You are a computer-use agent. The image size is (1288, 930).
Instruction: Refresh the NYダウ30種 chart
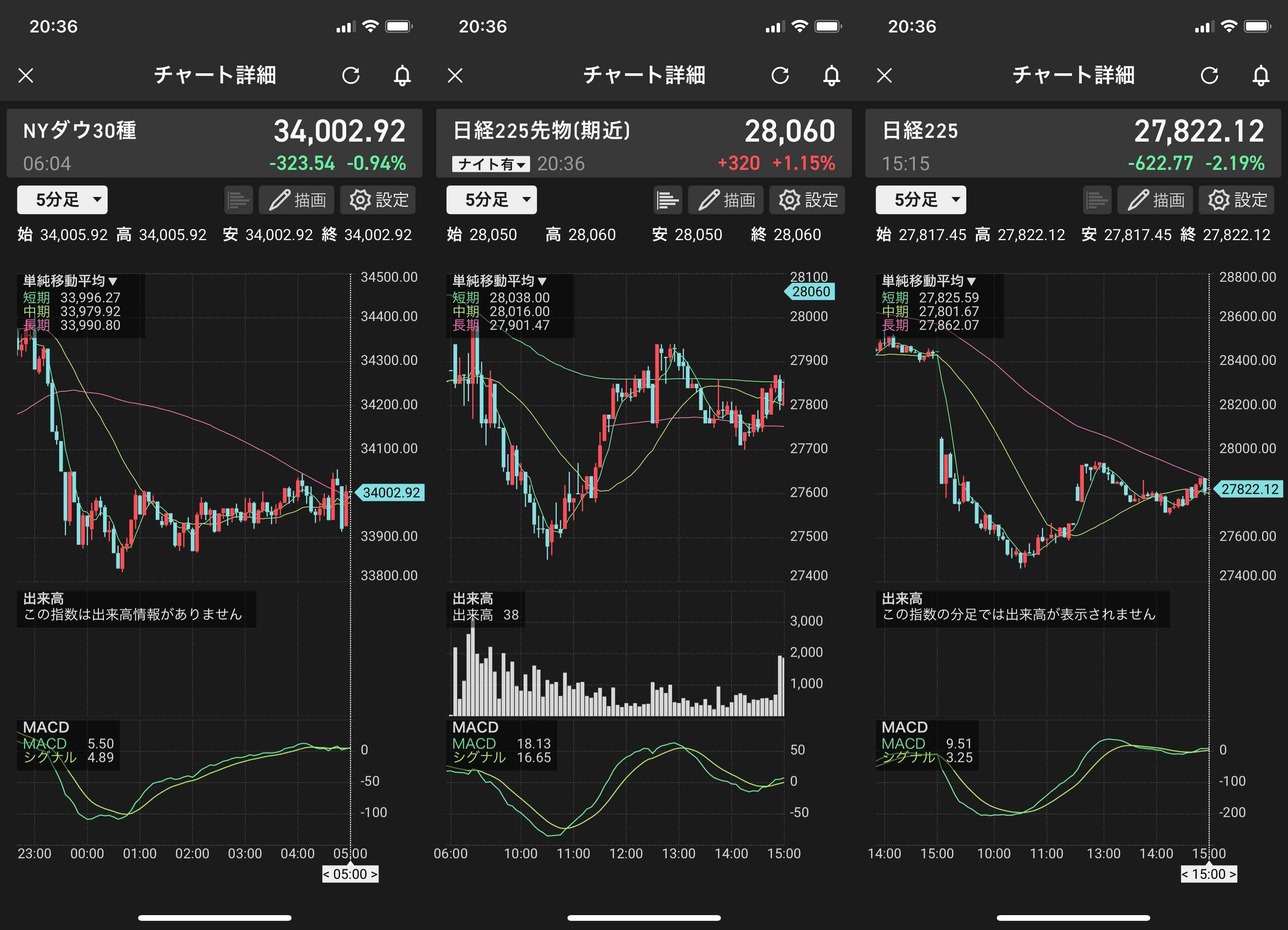[x=350, y=75]
